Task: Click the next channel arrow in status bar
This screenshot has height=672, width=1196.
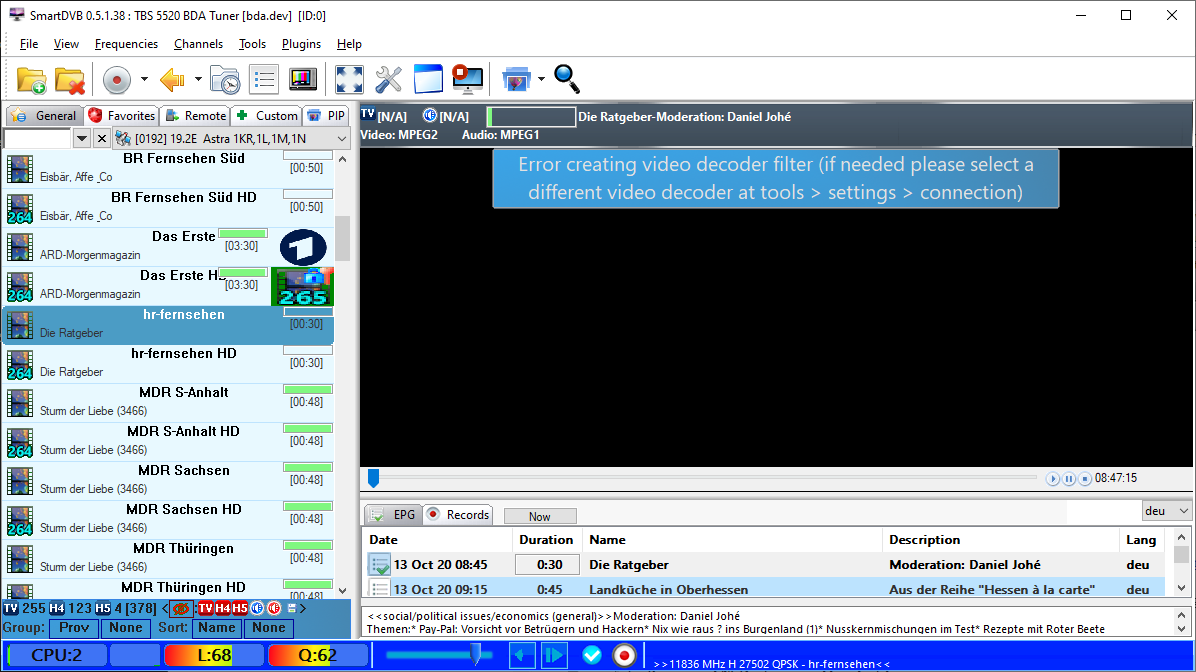Action: click(555, 655)
